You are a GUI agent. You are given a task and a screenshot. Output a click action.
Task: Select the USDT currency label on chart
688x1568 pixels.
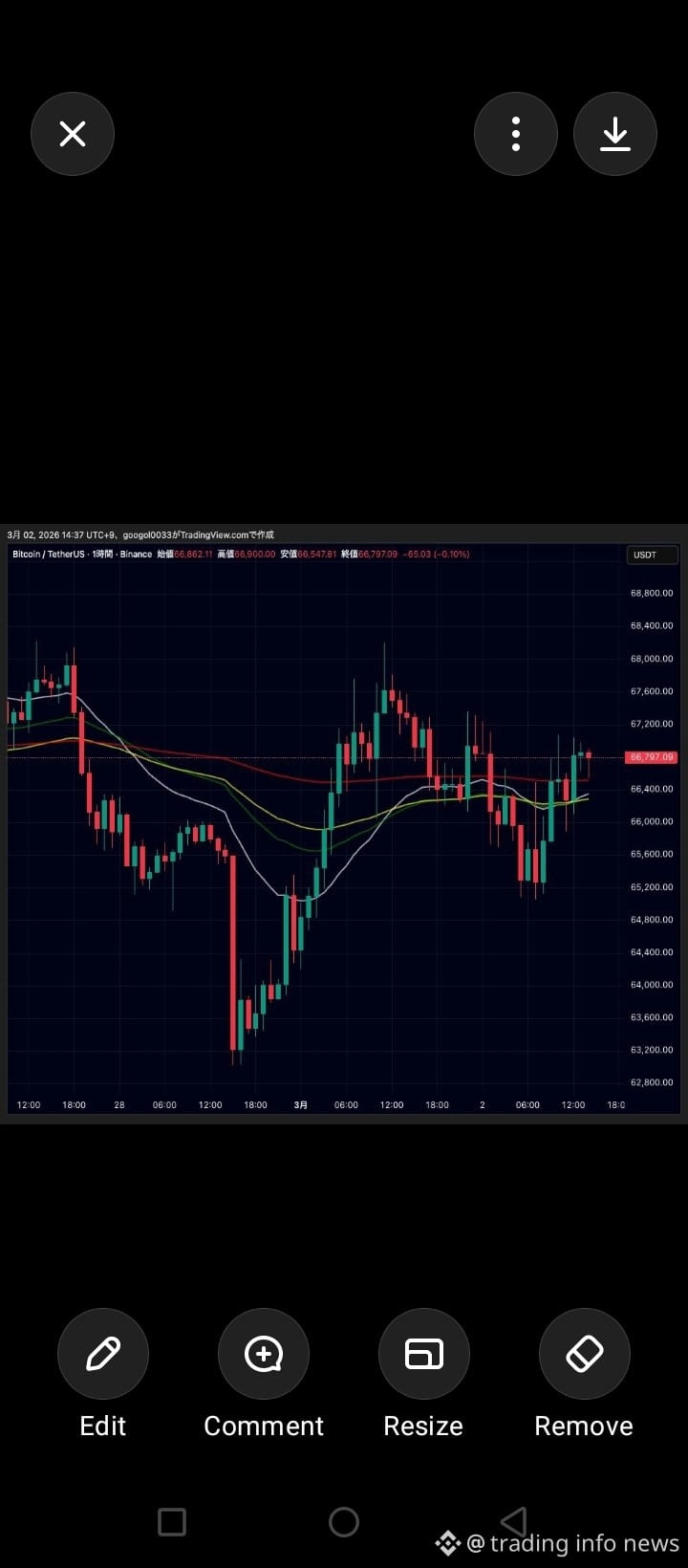(652, 555)
